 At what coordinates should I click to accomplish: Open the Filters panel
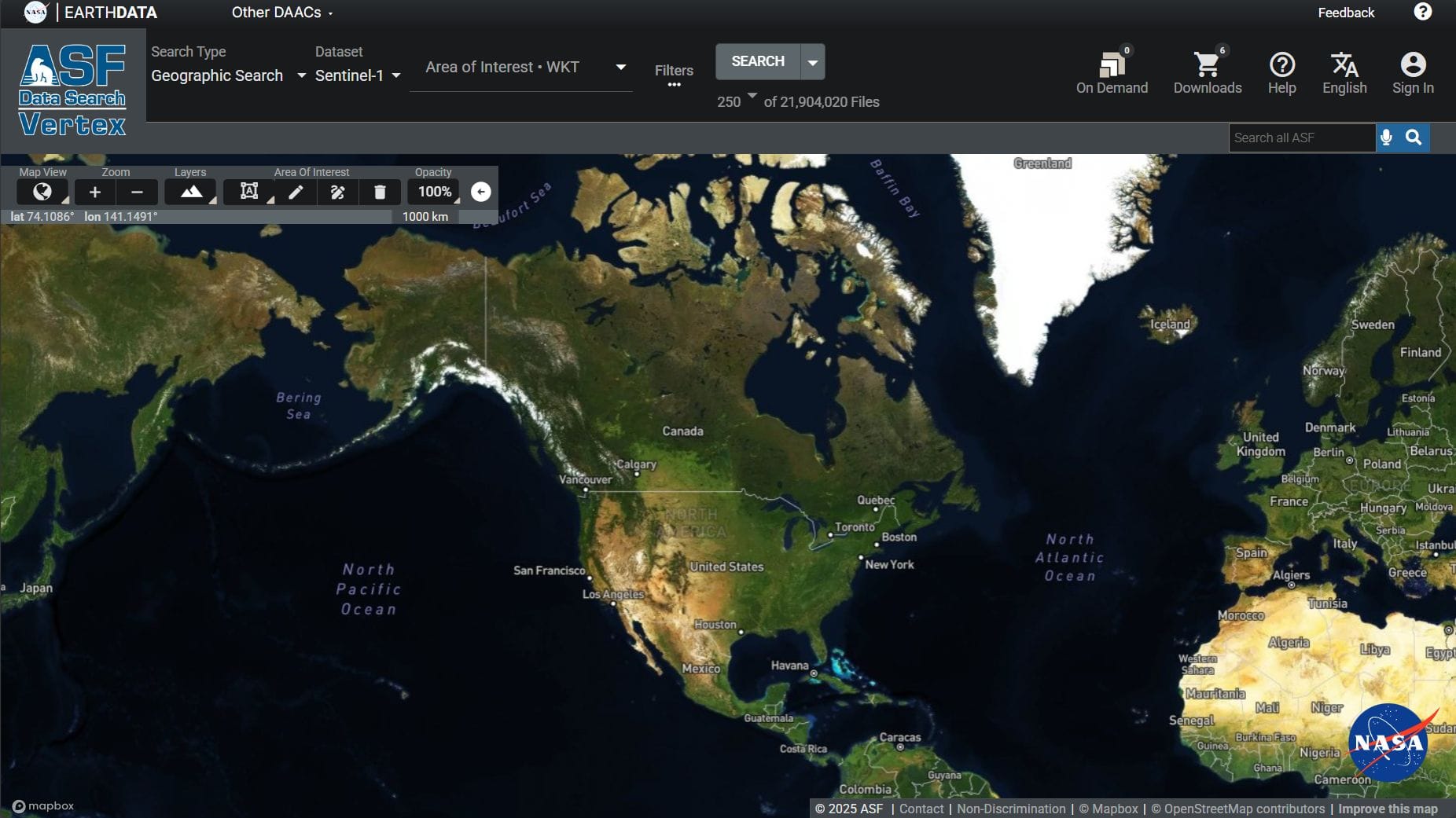pos(674,74)
